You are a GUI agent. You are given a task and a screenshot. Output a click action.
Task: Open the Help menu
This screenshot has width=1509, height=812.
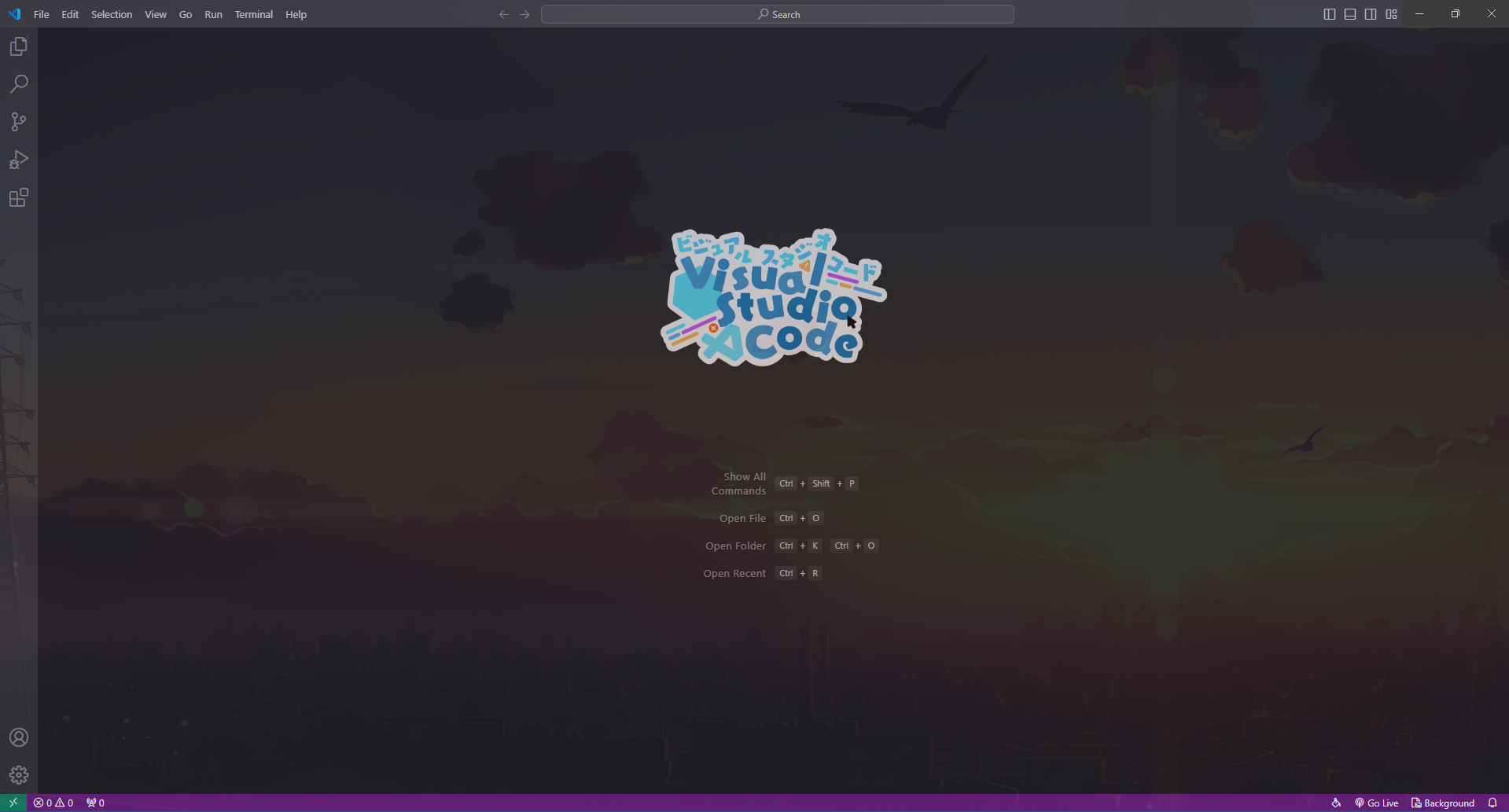tap(296, 14)
